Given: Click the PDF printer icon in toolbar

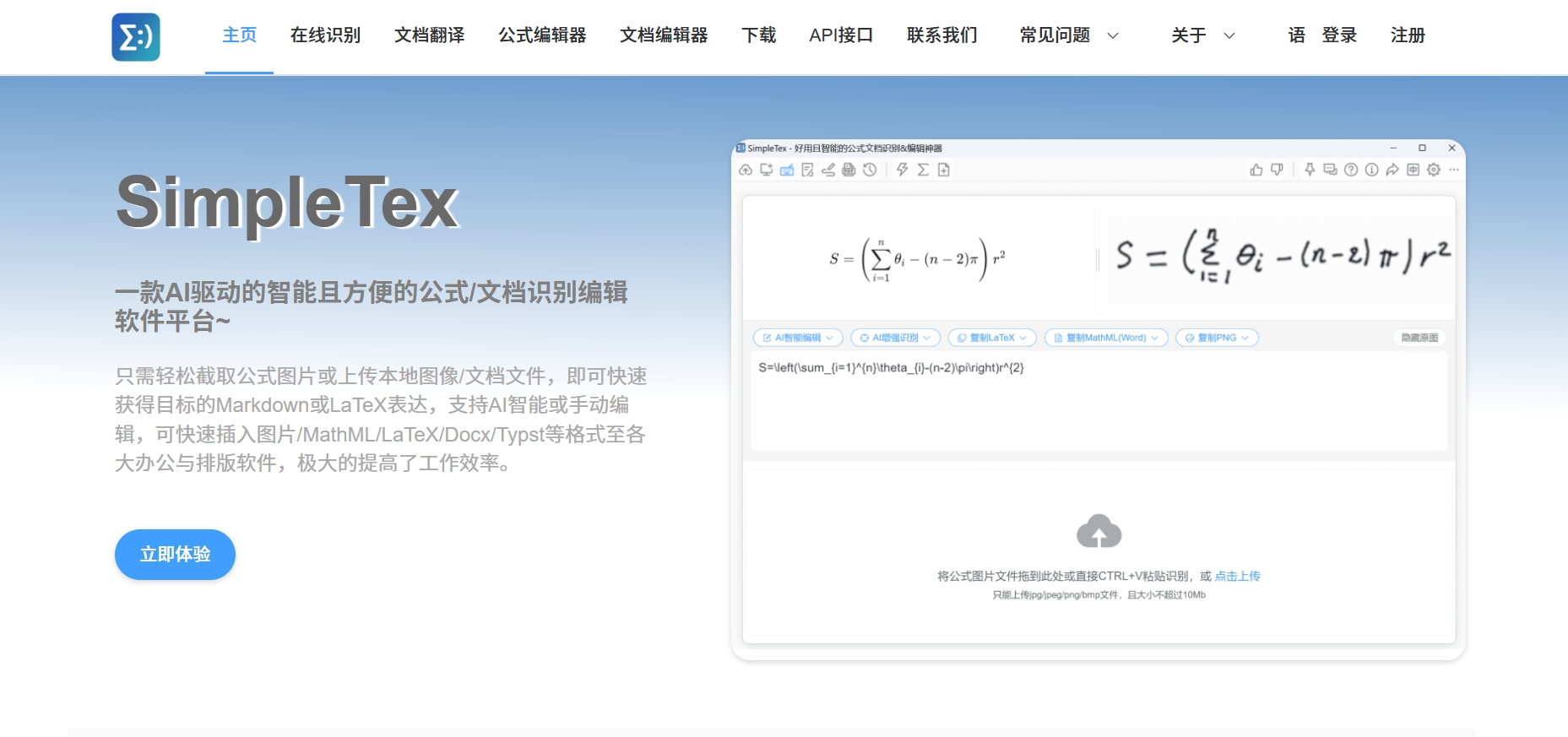Looking at the screenshot, I should (x=849, y=170).
